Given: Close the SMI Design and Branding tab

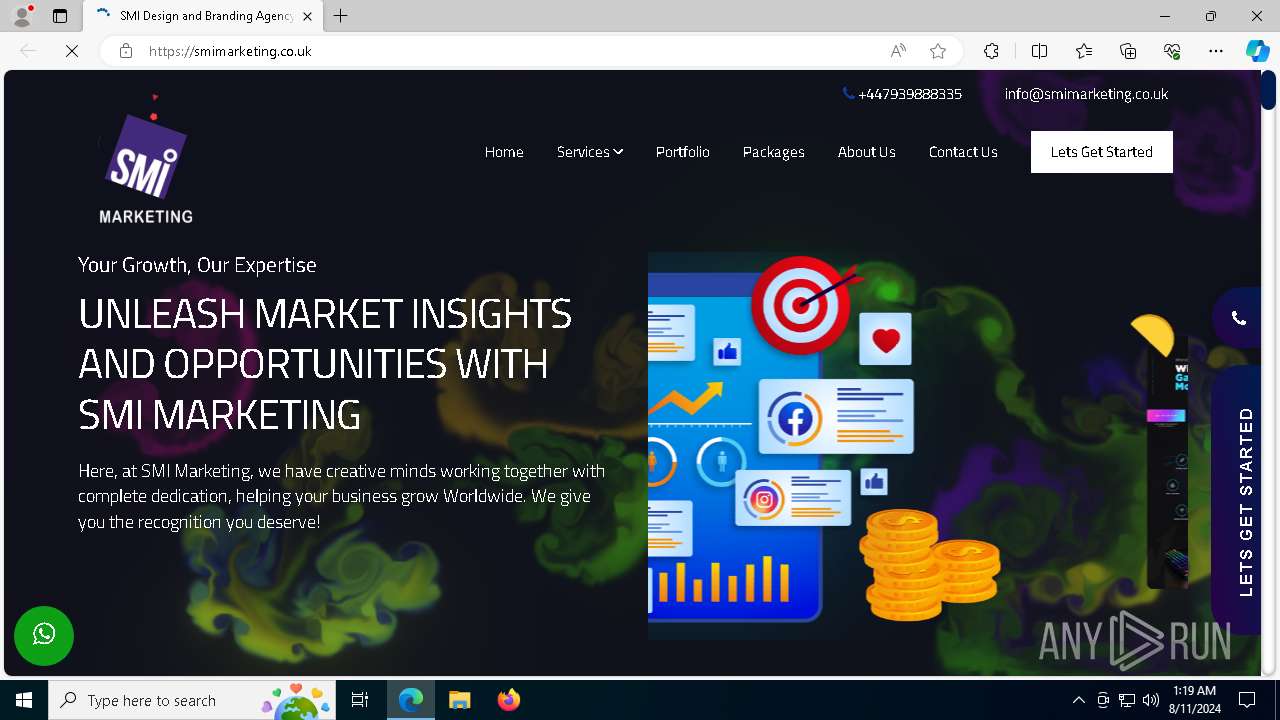Looking at the screenshot, I should pyautogui.click(x=307, y=16).
